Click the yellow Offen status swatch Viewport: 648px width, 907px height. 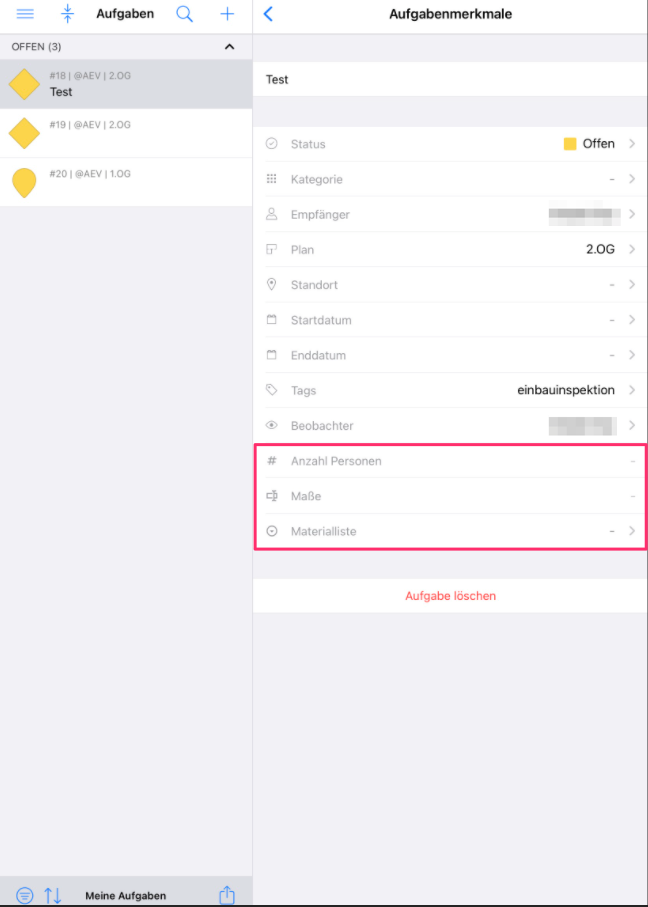[x=570, y=144]
